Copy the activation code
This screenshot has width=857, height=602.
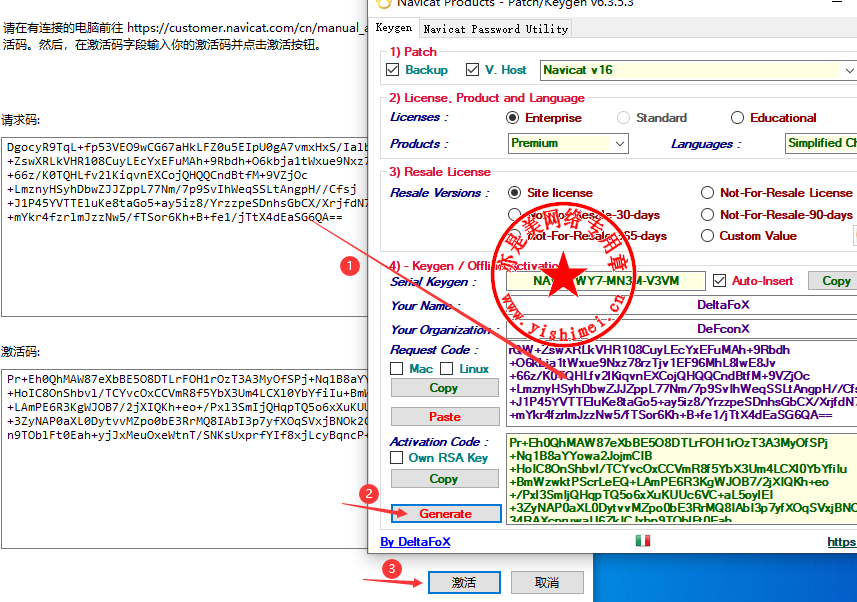[444, 478]
